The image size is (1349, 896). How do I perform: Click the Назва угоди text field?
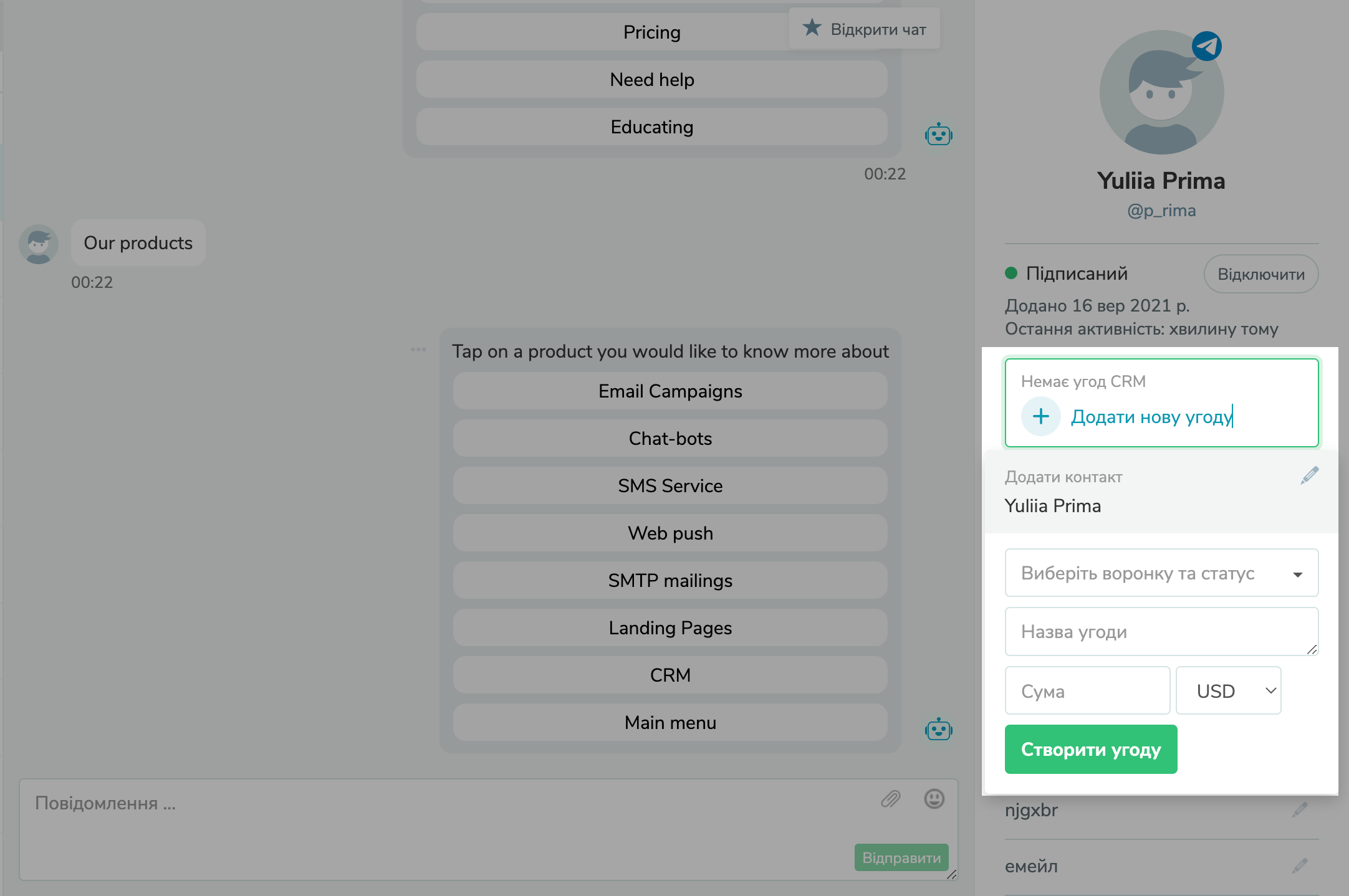point(1161,631)
